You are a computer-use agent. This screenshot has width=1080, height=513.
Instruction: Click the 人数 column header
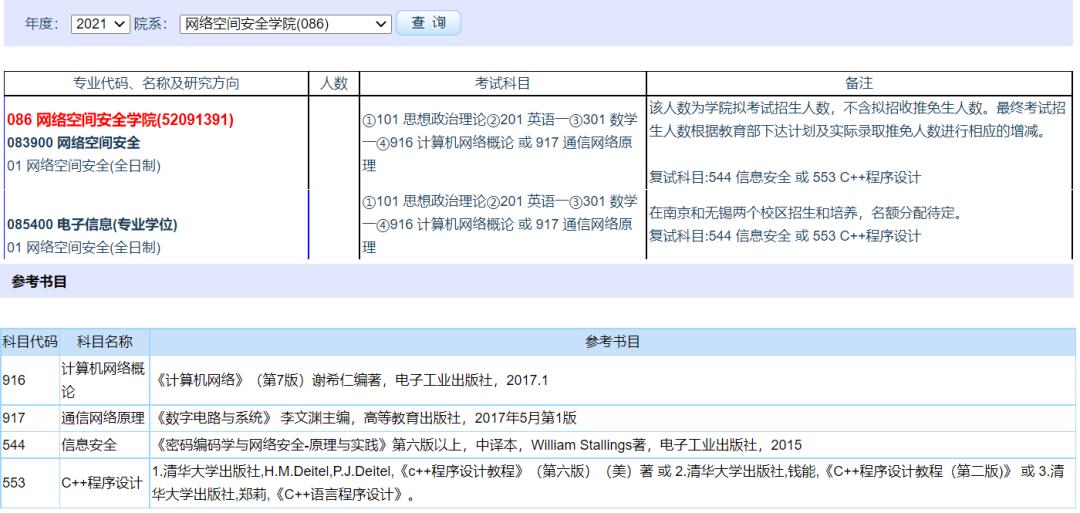pos(334,83)
